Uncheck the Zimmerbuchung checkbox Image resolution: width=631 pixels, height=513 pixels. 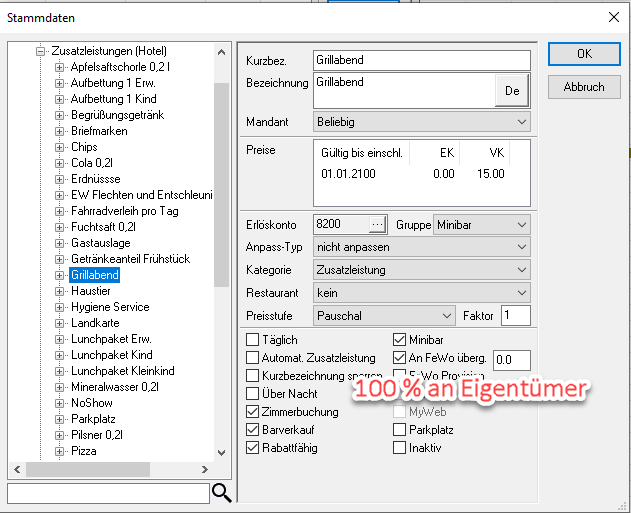[x=252, y=412]
